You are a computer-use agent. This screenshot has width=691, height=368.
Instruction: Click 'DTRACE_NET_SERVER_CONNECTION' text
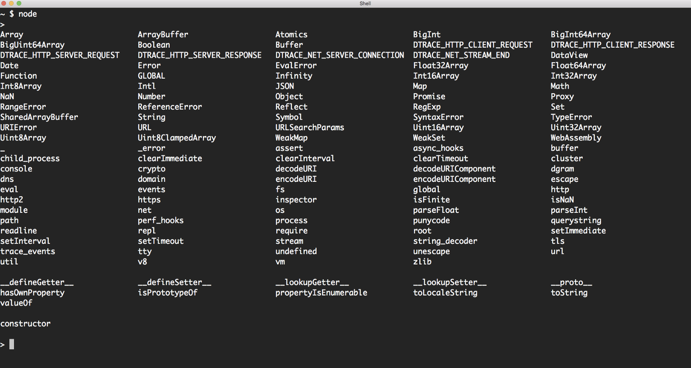340,55
